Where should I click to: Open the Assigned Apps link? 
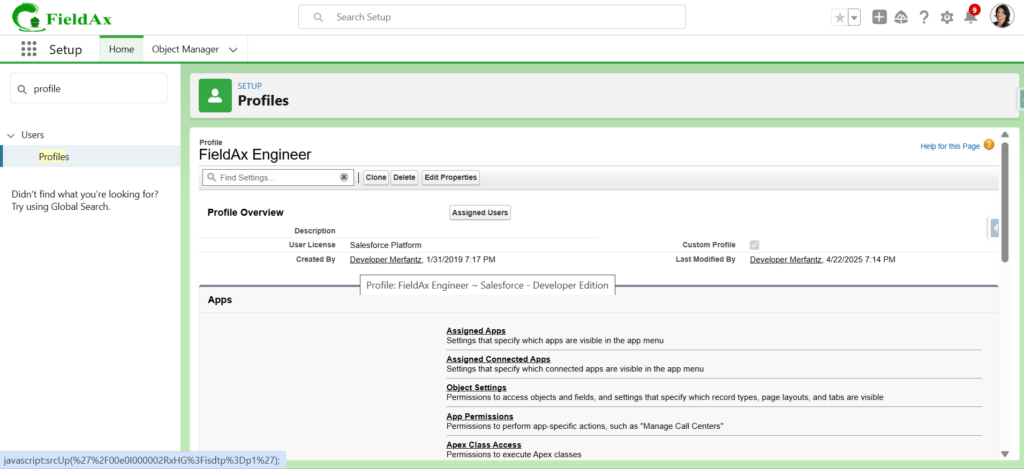pos(476,331)
